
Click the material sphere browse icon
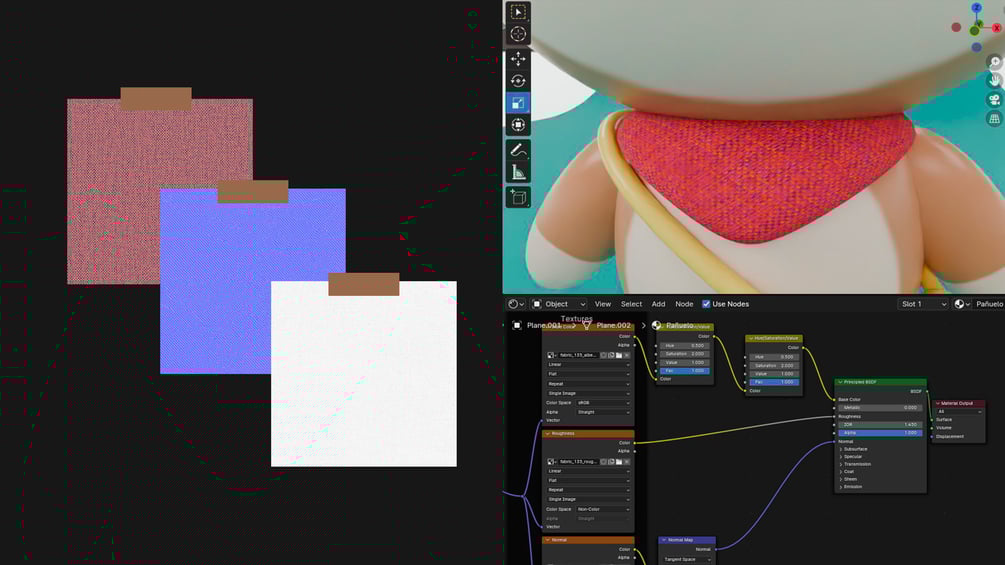962,304
